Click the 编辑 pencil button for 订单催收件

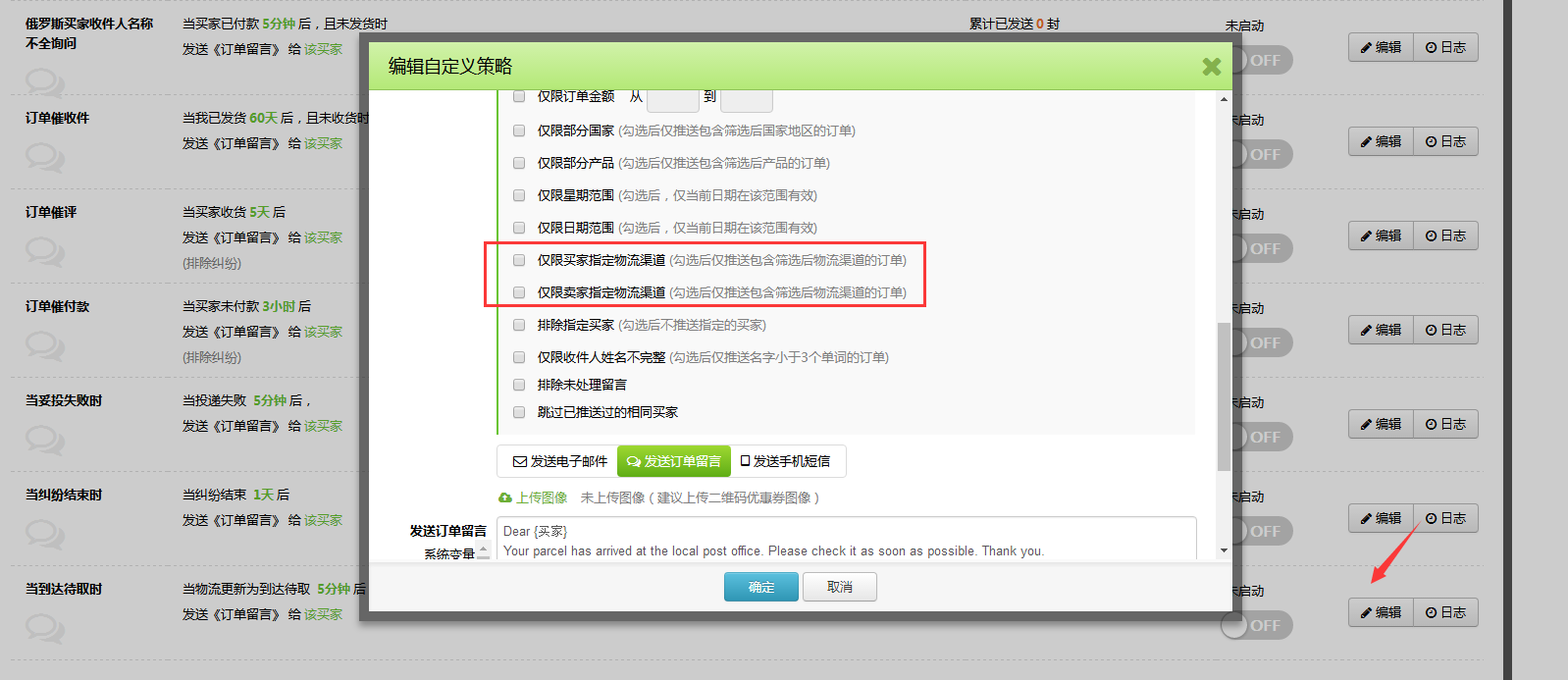click(x=1381, y=141)
